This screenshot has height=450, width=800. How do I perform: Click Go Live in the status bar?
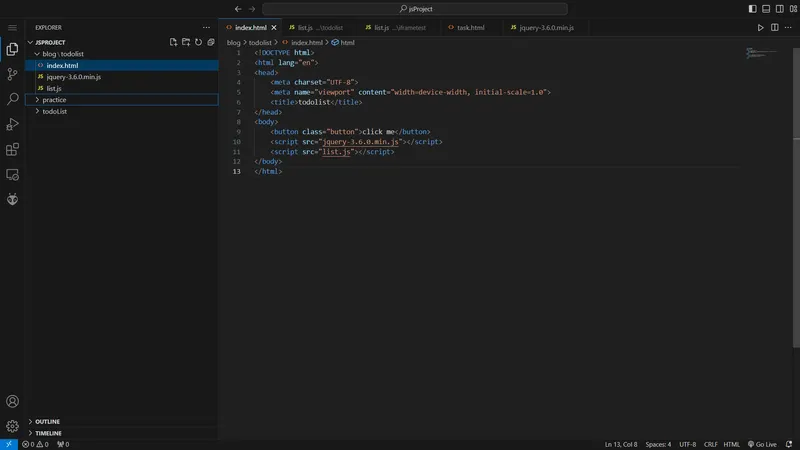761,444
